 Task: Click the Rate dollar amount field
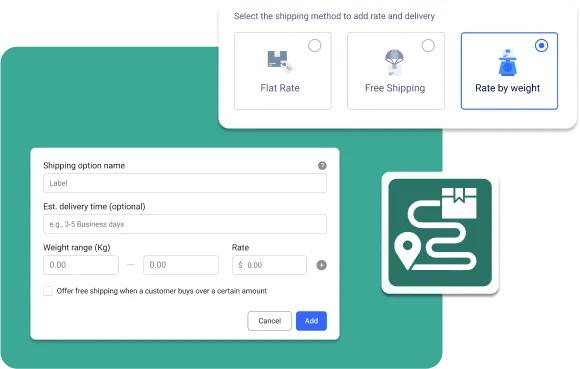[x=269, y=265]
